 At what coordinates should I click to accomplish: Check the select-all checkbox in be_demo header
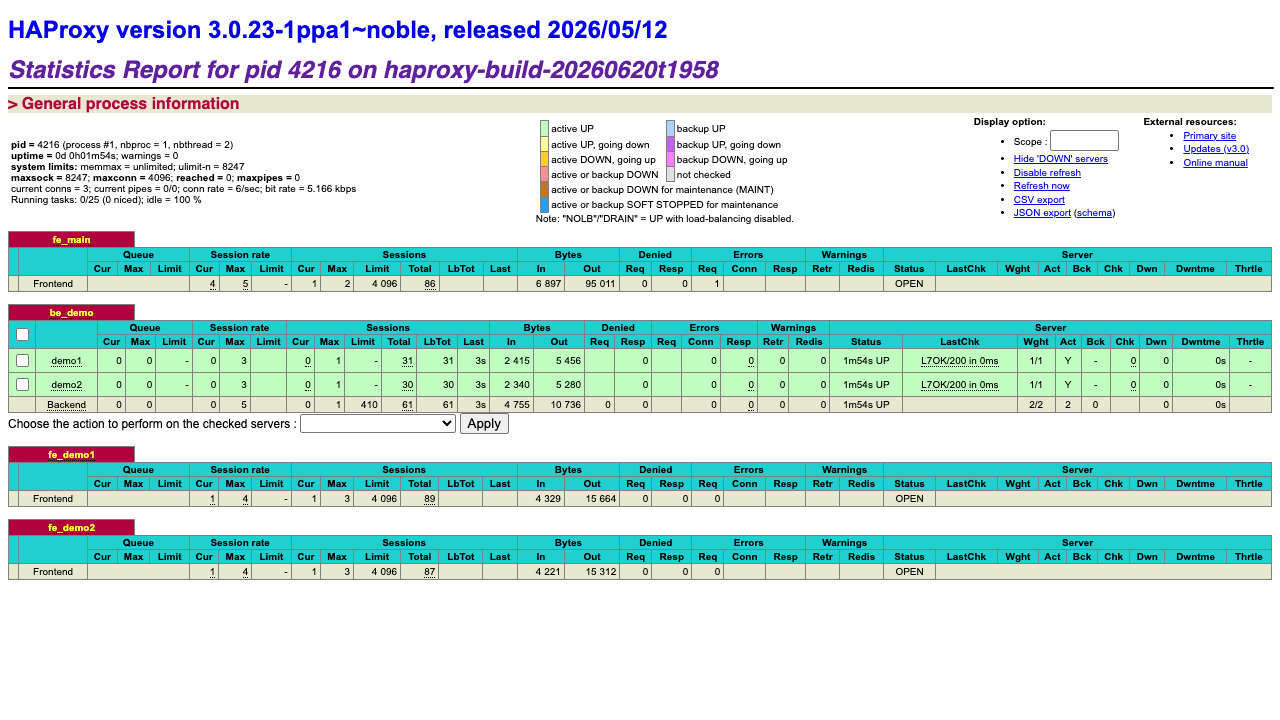tap(22, 335)
